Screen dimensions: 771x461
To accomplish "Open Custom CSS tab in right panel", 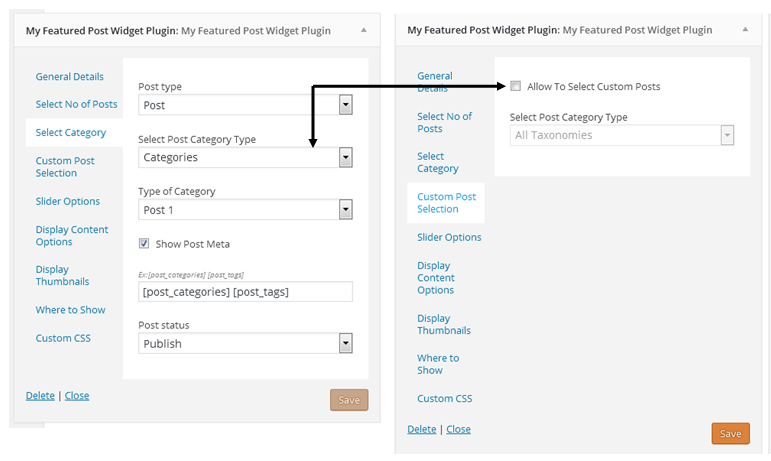I will (x=444, y=398).
